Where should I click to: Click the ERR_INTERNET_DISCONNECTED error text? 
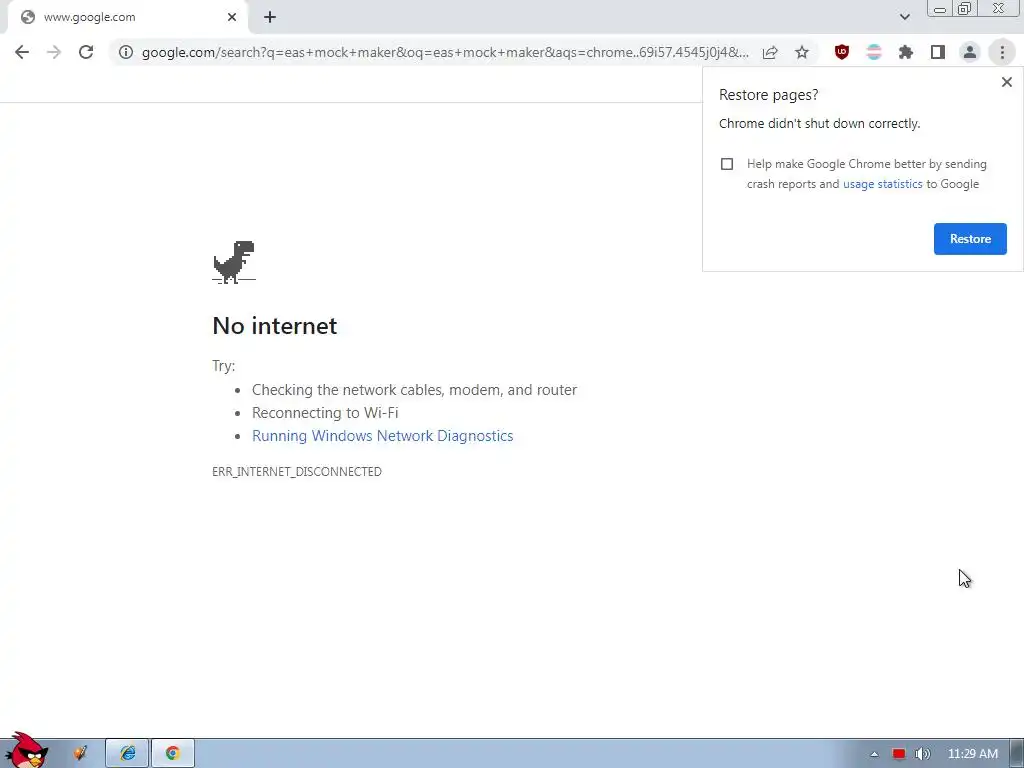tap(297, 472)
